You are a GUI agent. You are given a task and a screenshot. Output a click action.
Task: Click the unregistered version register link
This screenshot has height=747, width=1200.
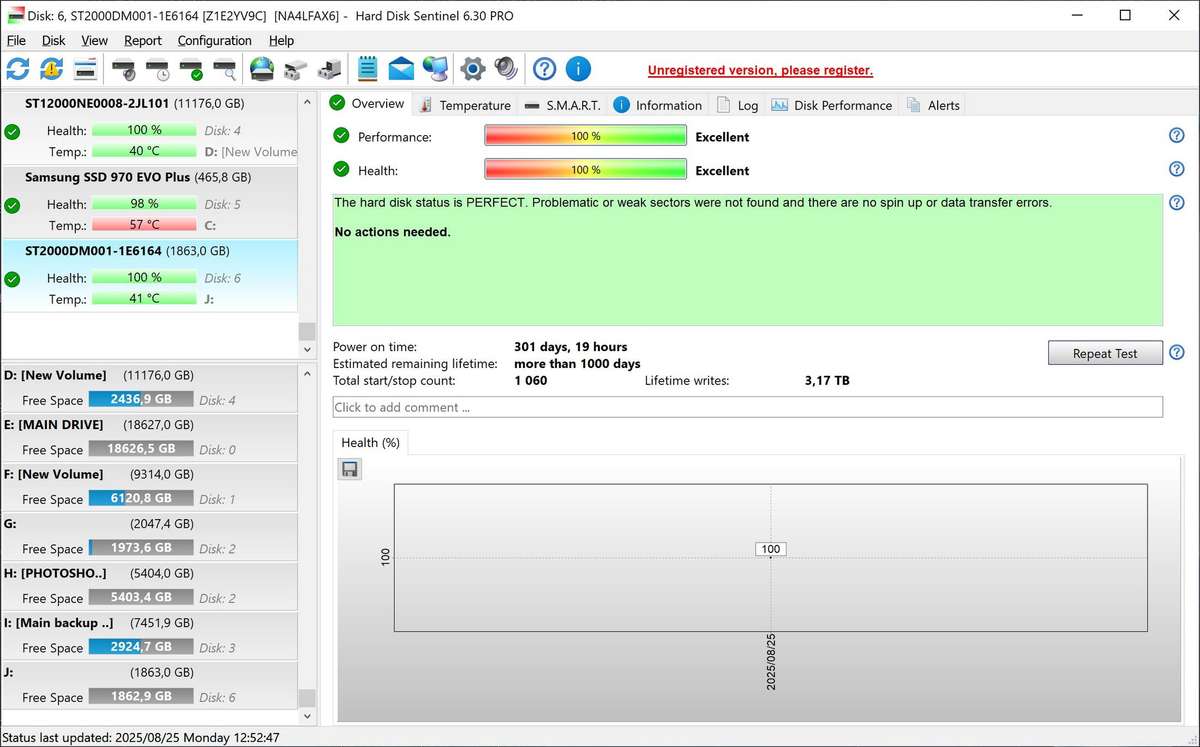[x=760, y=70]
